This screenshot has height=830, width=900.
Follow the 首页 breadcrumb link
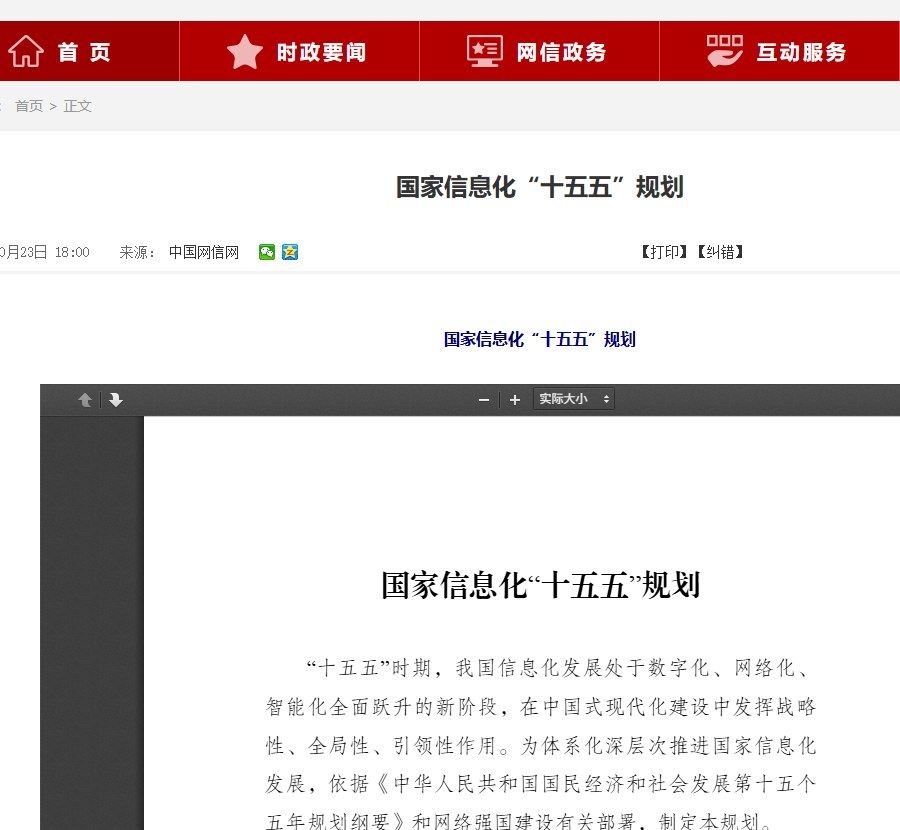pos(29,106)
